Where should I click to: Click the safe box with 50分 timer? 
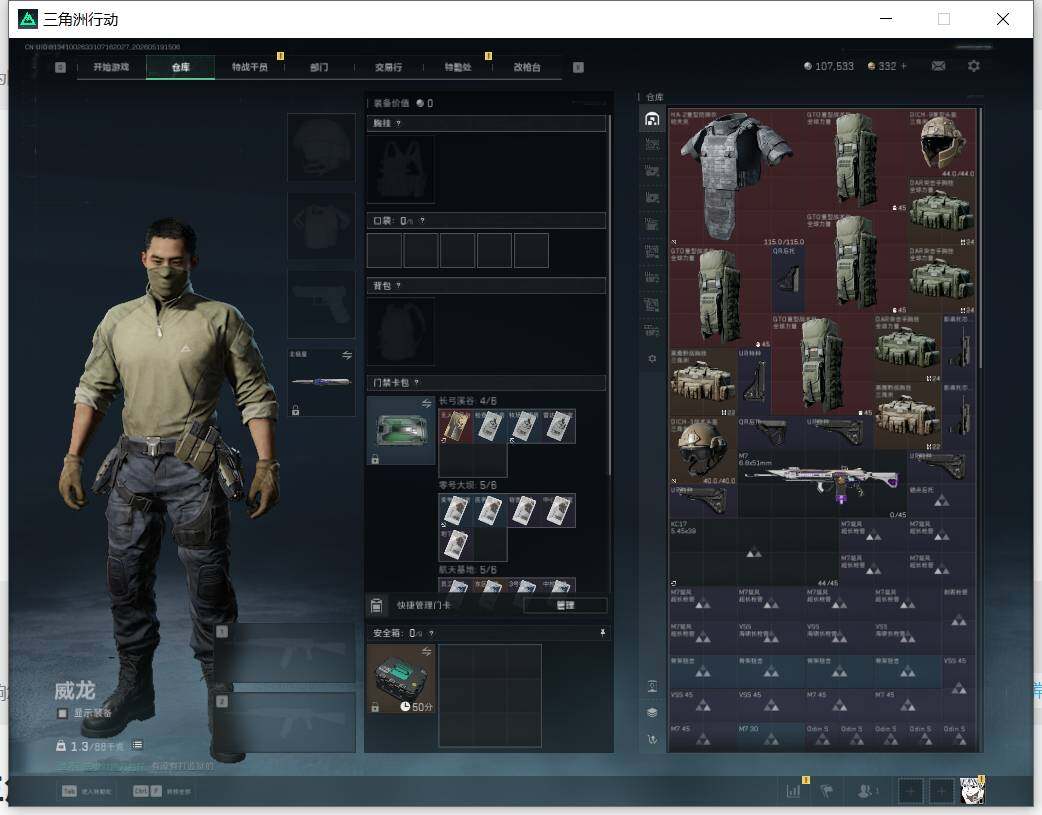tap(401, 679)
